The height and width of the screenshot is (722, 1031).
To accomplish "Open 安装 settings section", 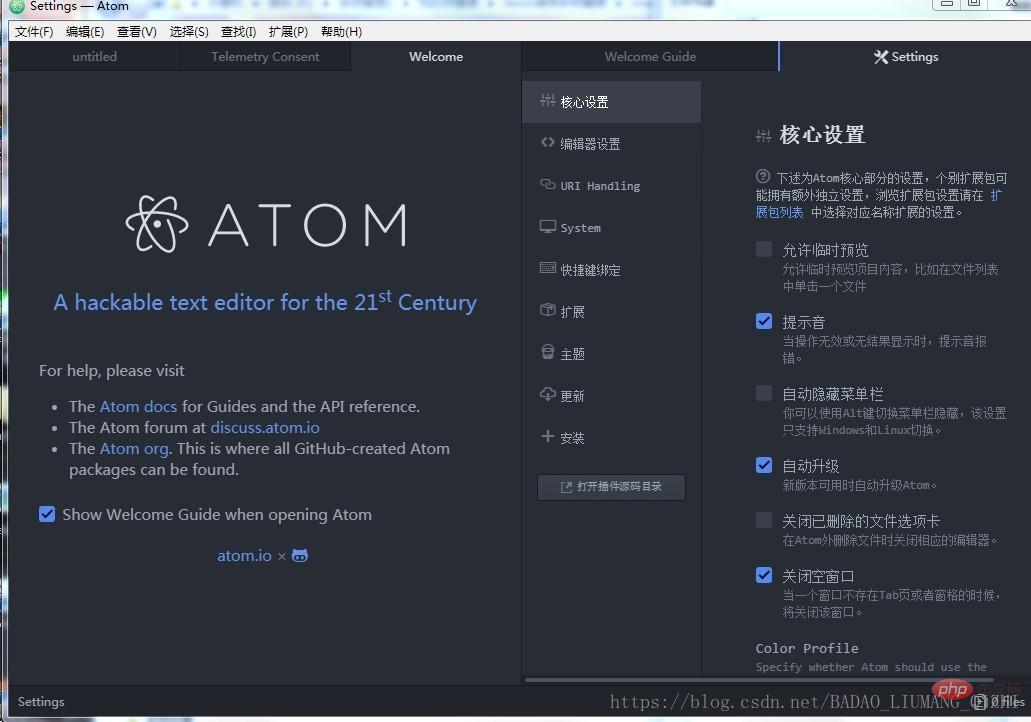I will (611, 438).
